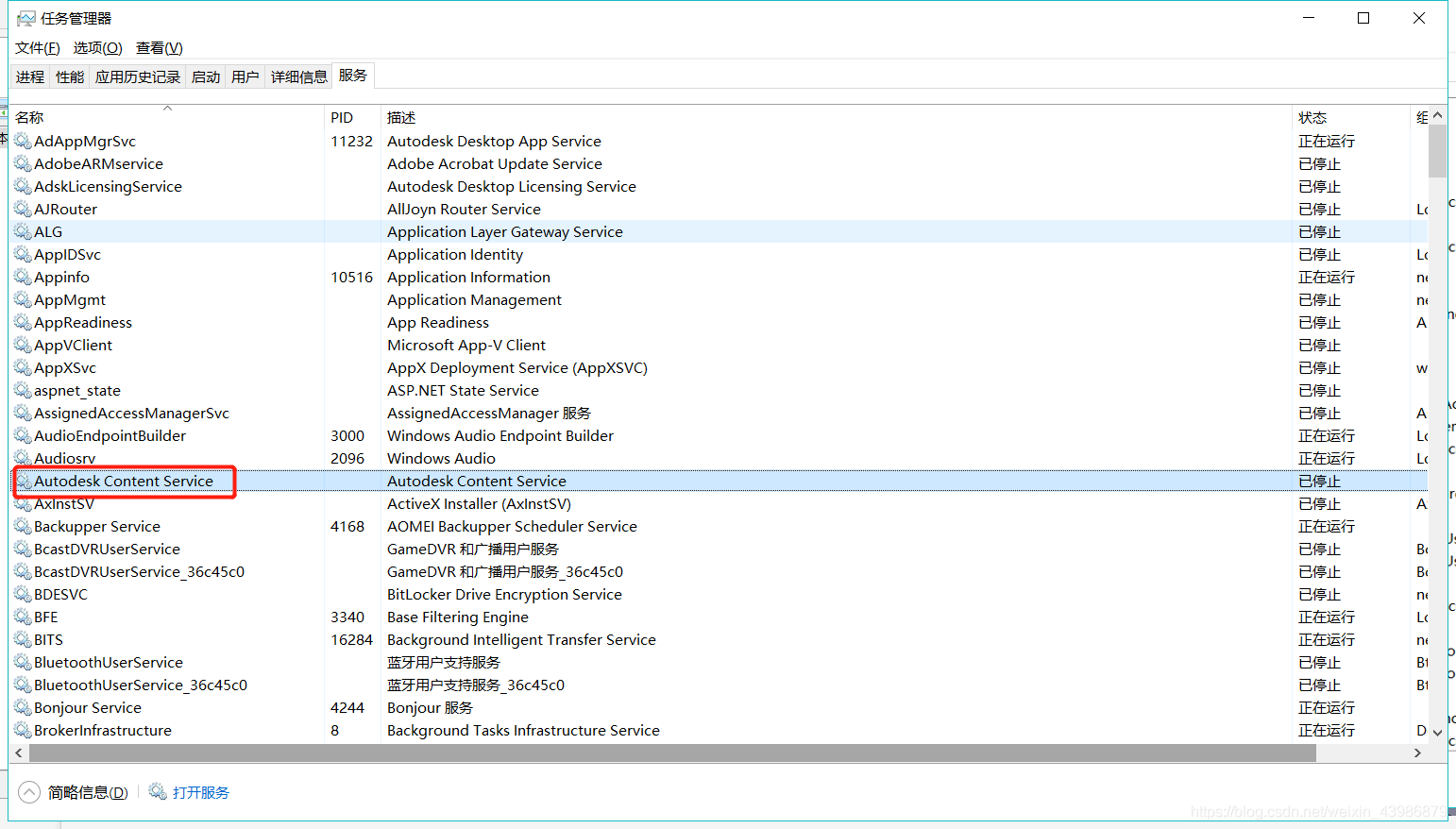
Task: Click the gear icon beside BITS
Action: (23, 639)
